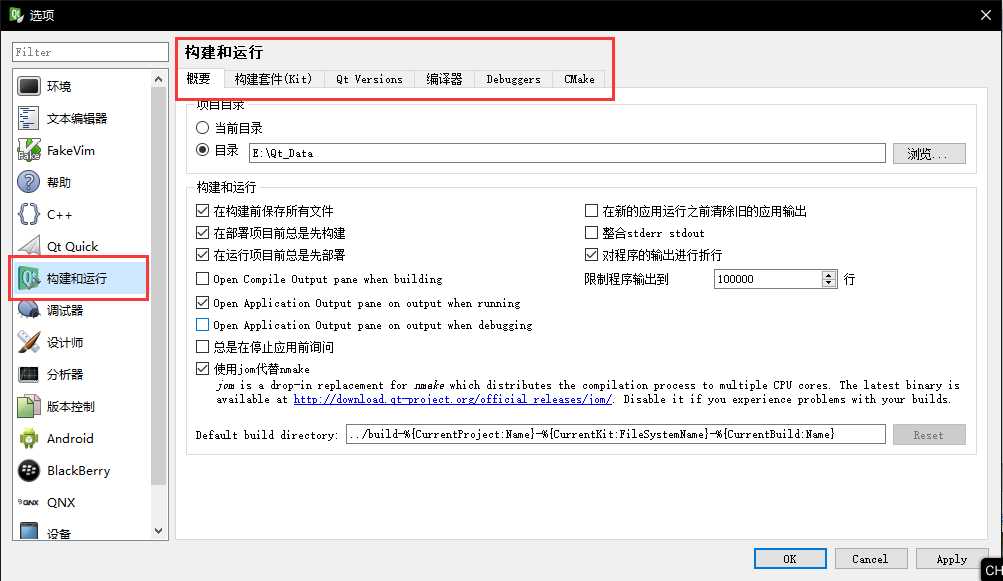This screenshot has width=1003, height=581.
Task: Click the project directory path field
Action: tap(567, 153)
